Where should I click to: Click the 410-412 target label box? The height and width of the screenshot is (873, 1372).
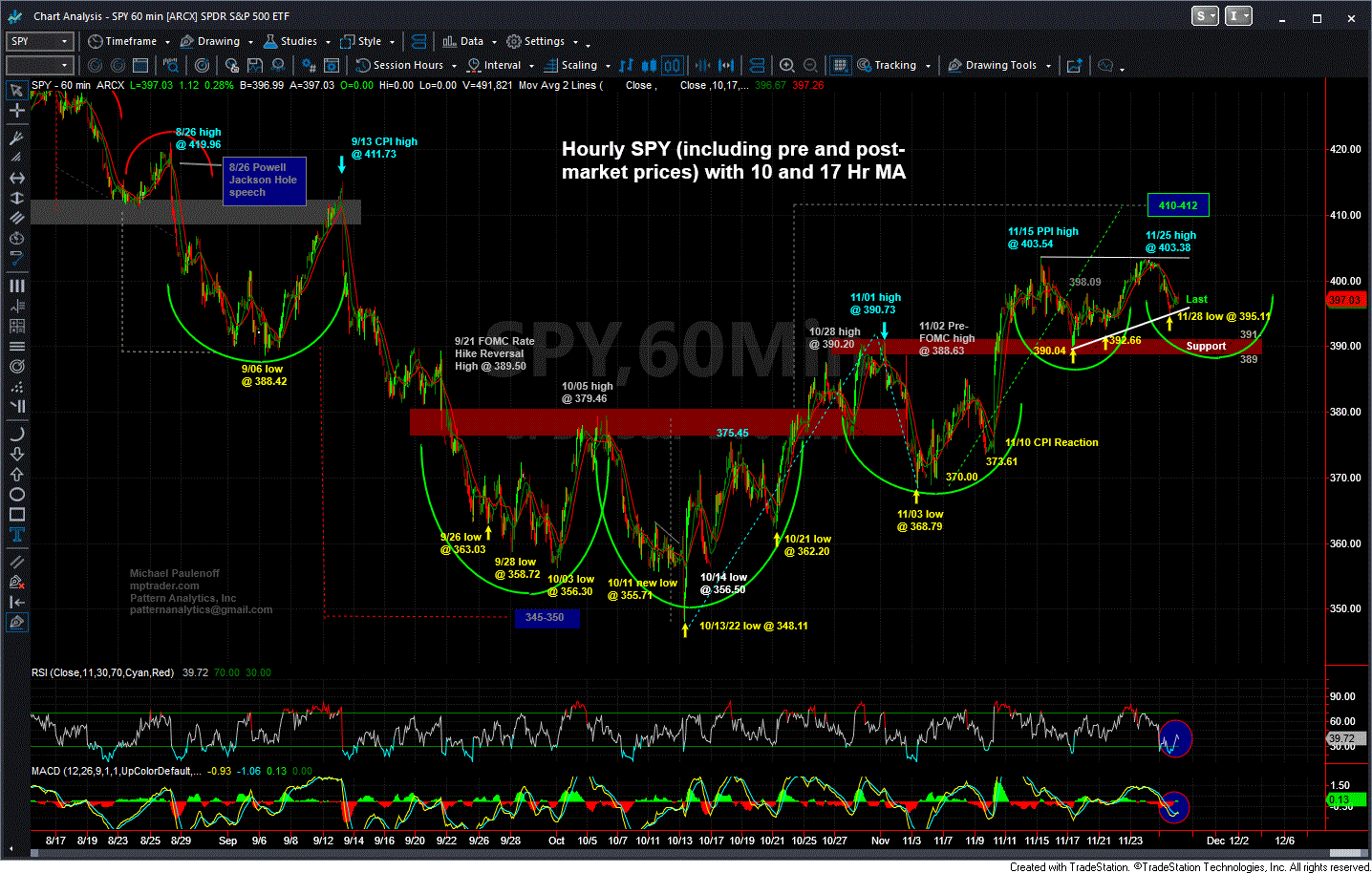pos(1178,205)
